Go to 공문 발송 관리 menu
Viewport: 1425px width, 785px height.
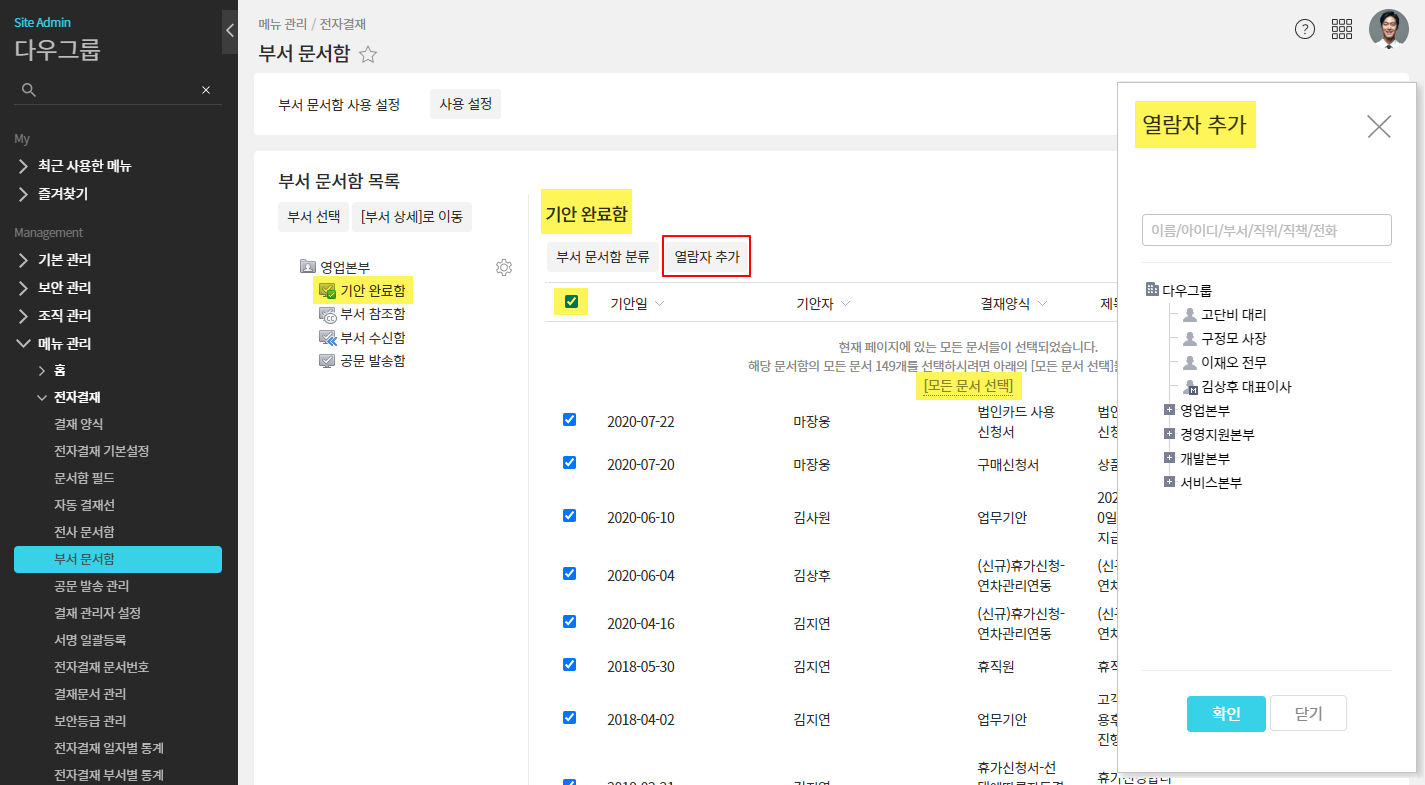[x=92, y=586]
